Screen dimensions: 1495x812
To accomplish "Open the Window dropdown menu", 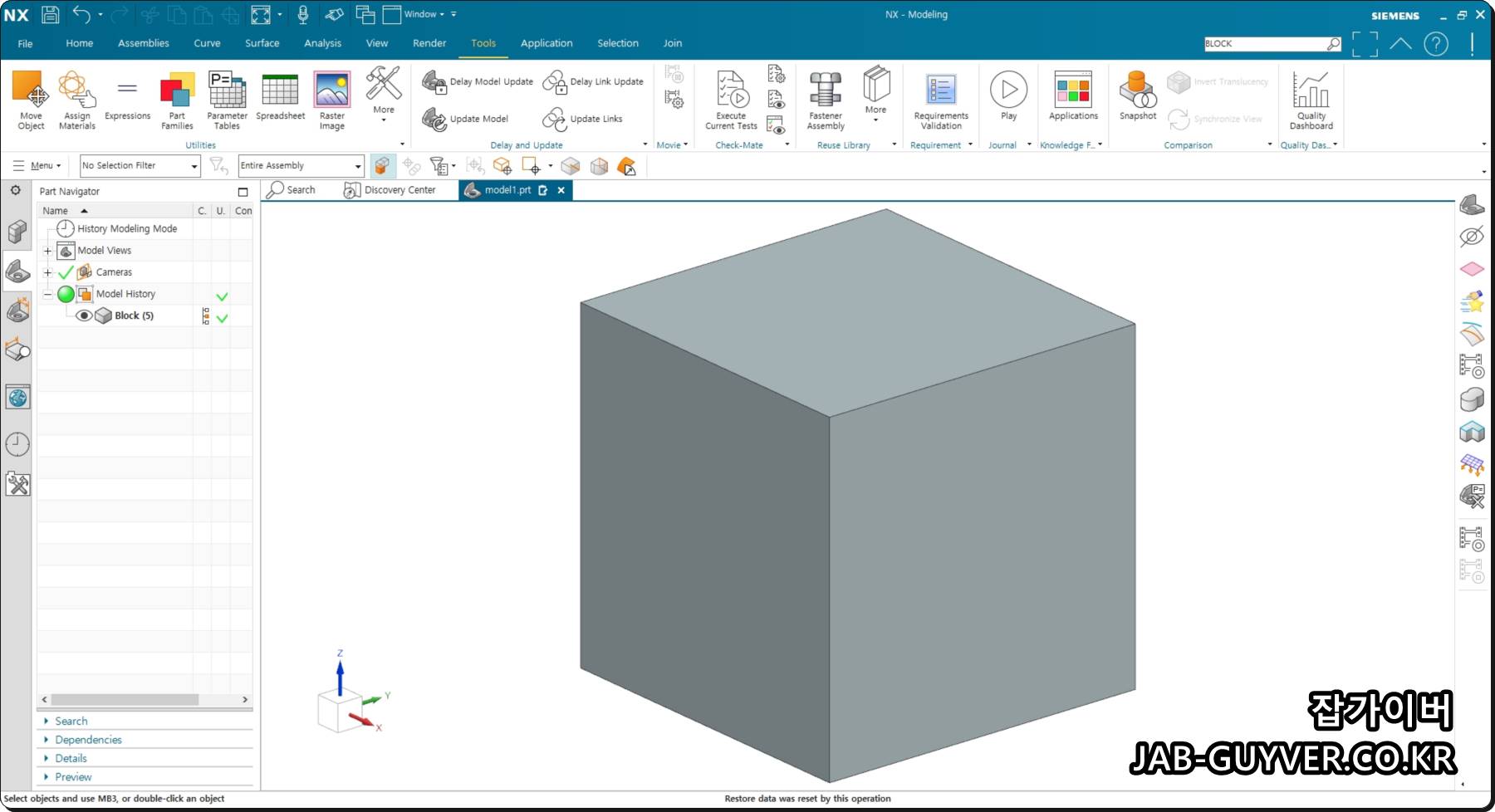I will [x=425, y=14].
